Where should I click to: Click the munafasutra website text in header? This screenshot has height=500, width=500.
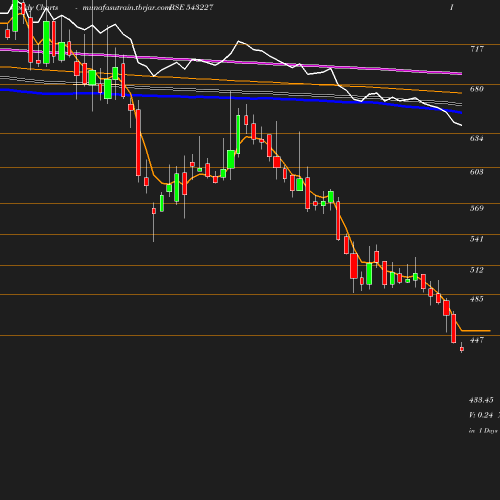click(x=126, y=8)
